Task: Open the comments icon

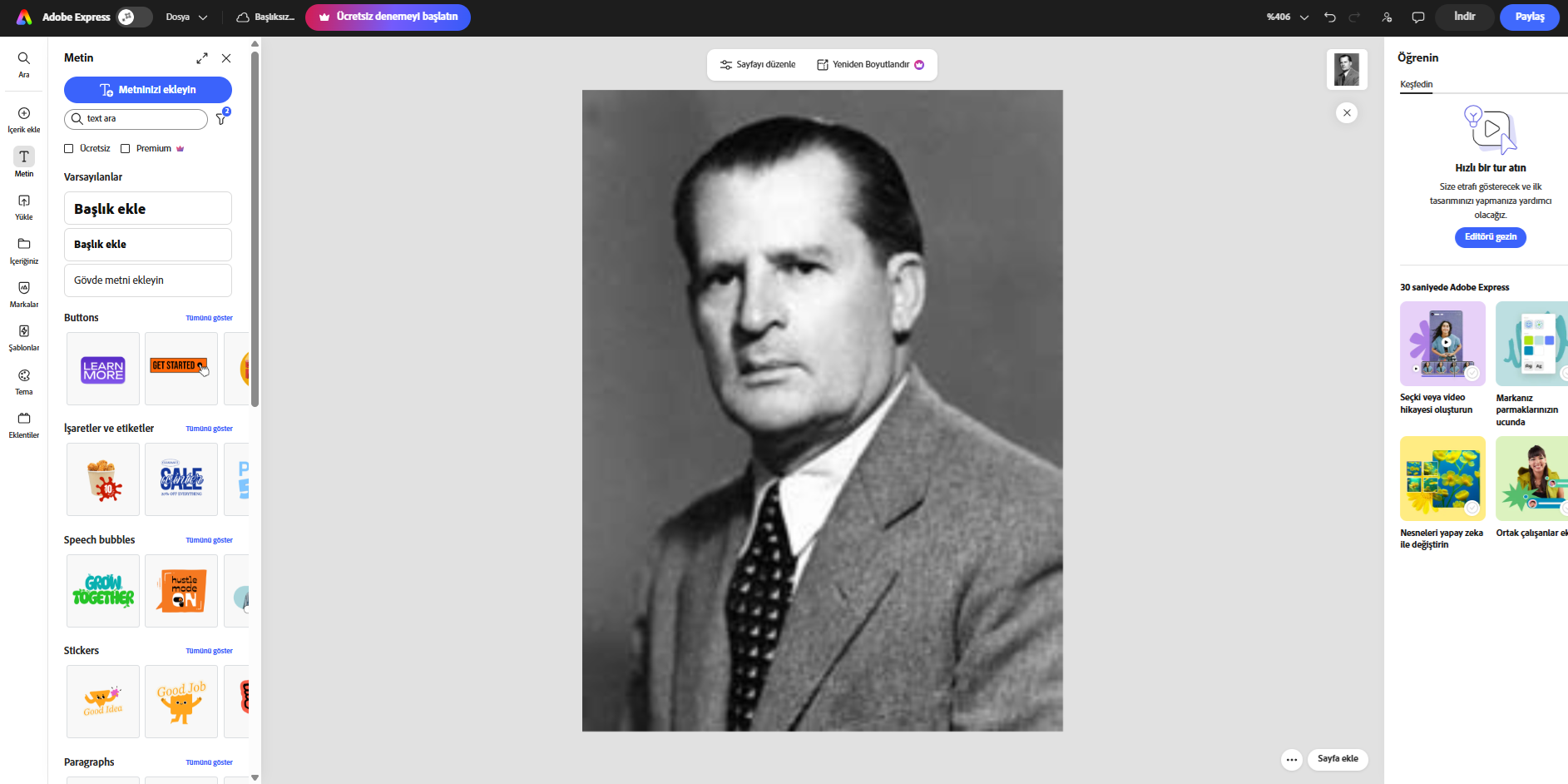Action: pyautogui.click(x=1418, y=17)
